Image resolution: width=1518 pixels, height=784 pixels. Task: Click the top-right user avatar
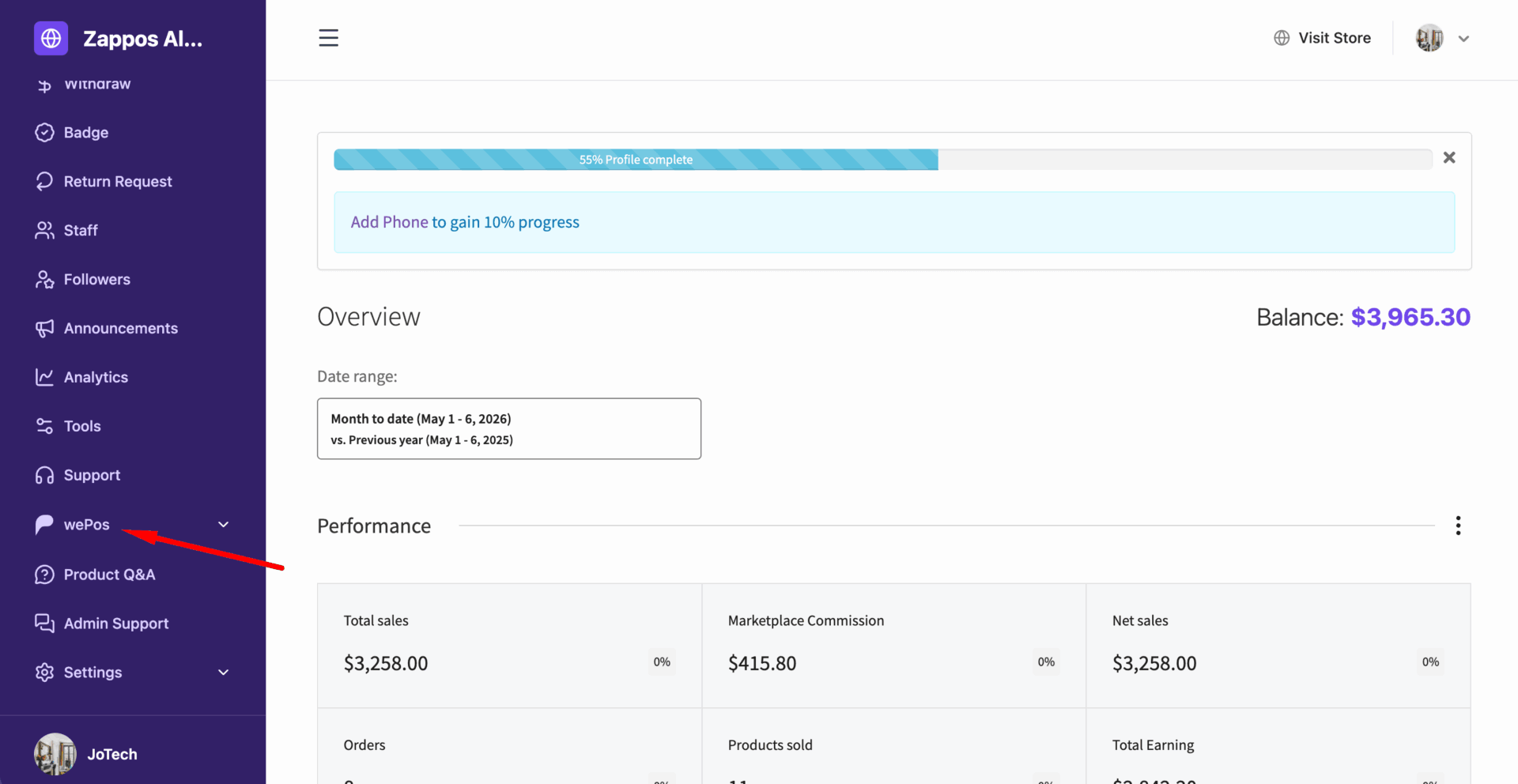tap(1429, 38)
